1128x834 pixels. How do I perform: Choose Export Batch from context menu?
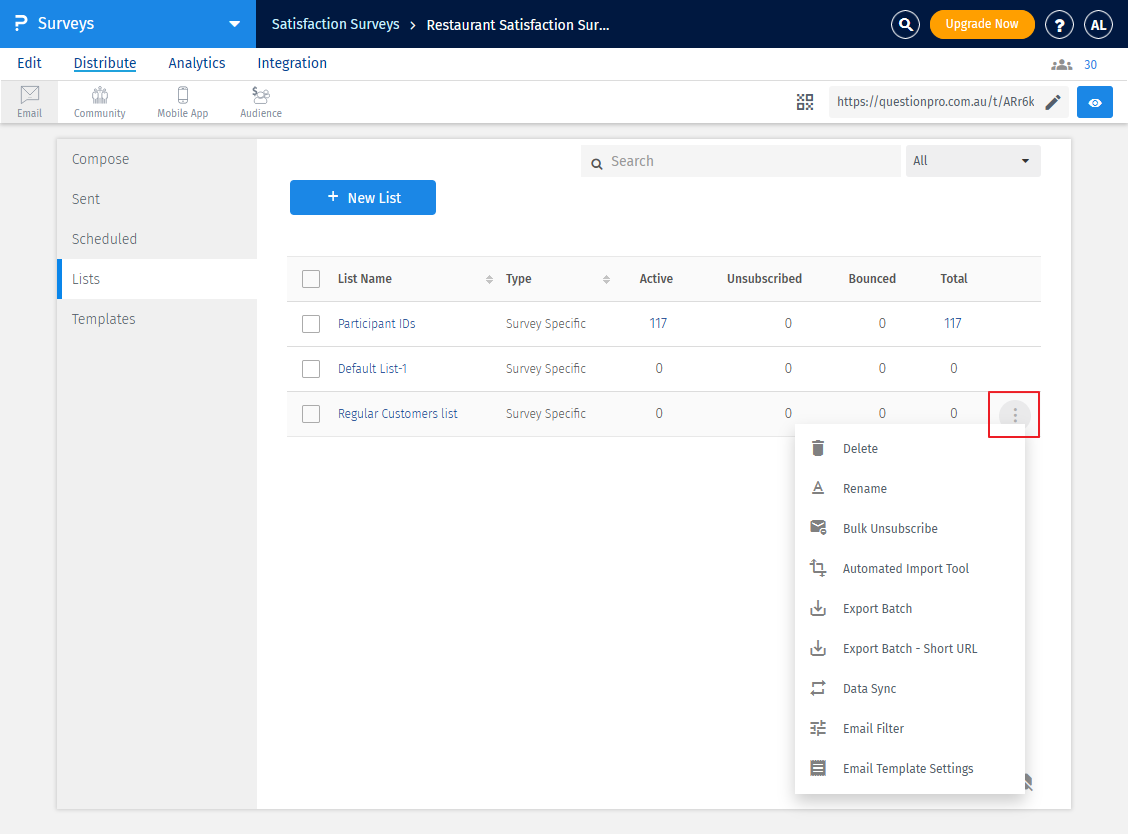(877, 609)
